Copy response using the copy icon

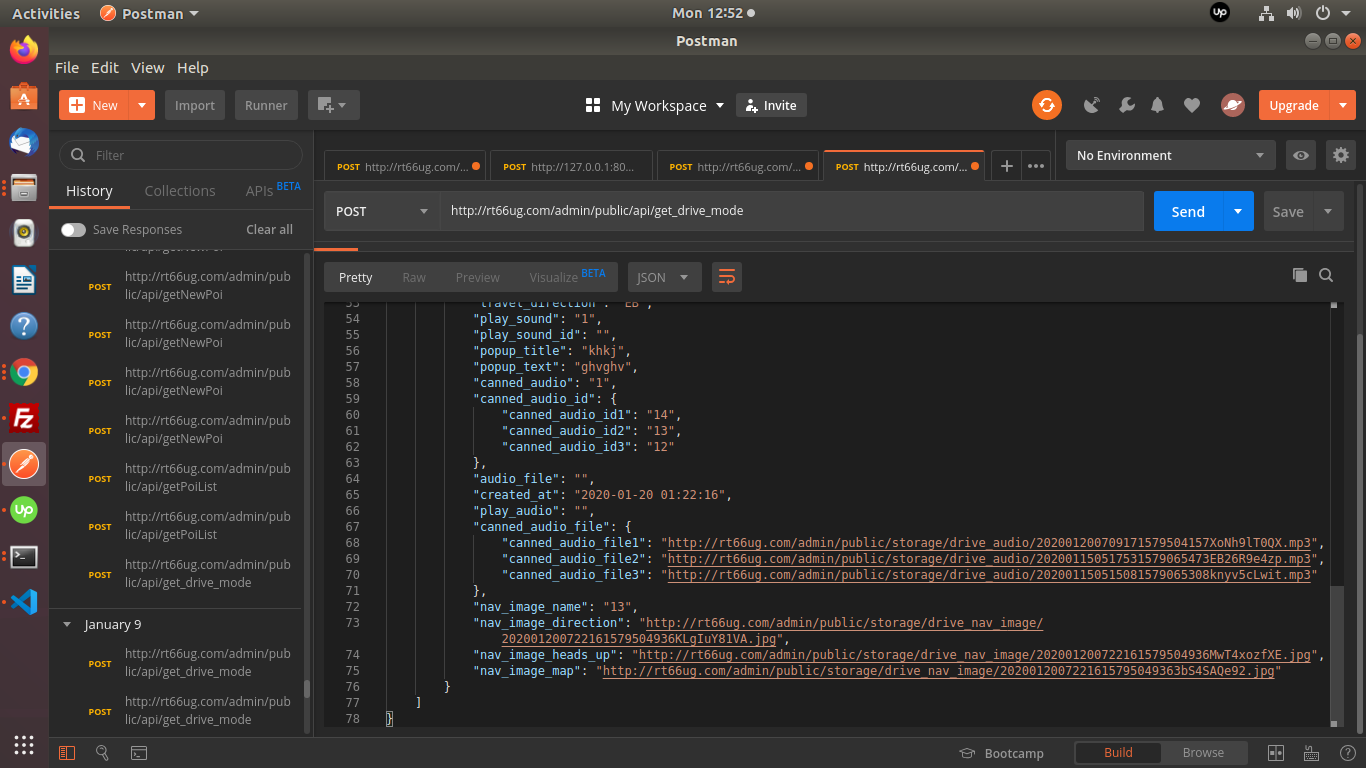coord(1299,276)
